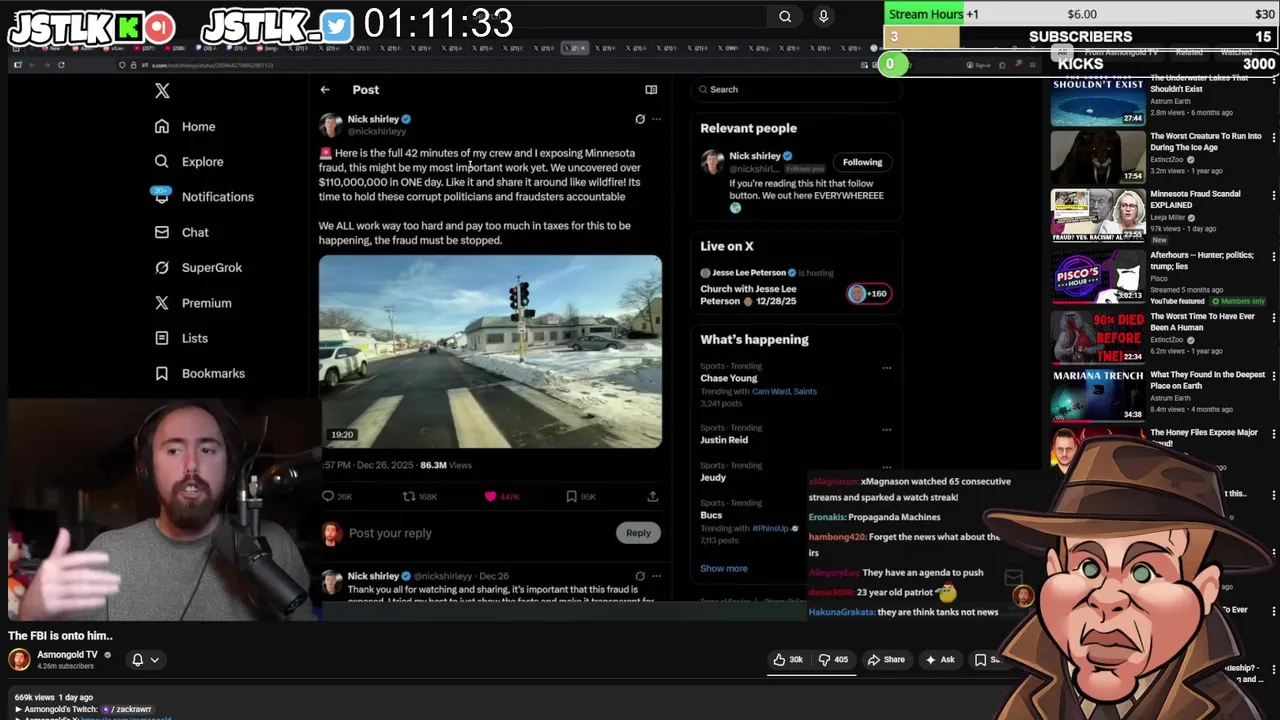Click Show more under What's happening
The height and width of the screenshot is (720, 1280).
point(724,568)
